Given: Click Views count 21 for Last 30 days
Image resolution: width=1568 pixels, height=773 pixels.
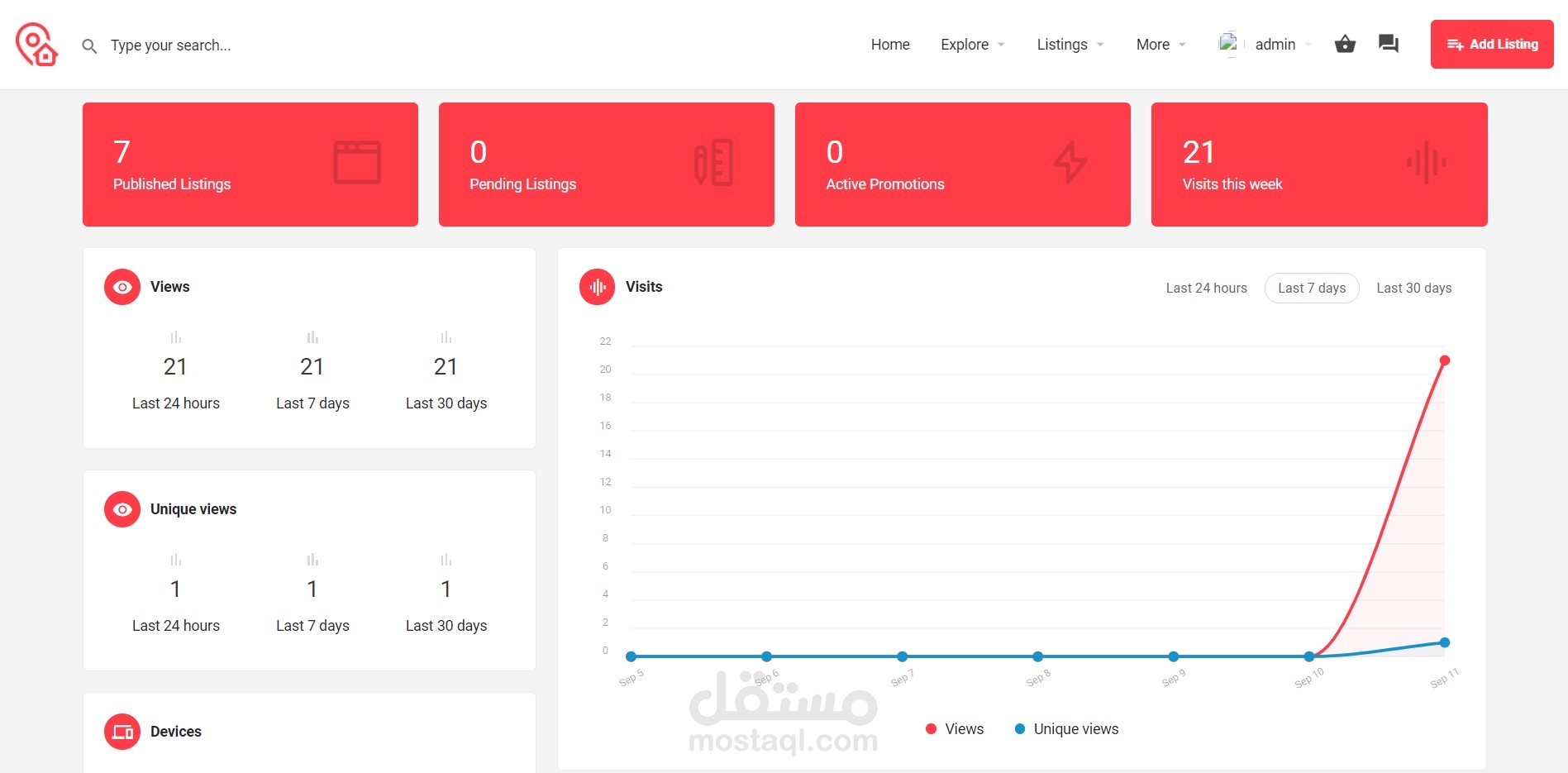Looking at the screenshot, I should 446,366.
